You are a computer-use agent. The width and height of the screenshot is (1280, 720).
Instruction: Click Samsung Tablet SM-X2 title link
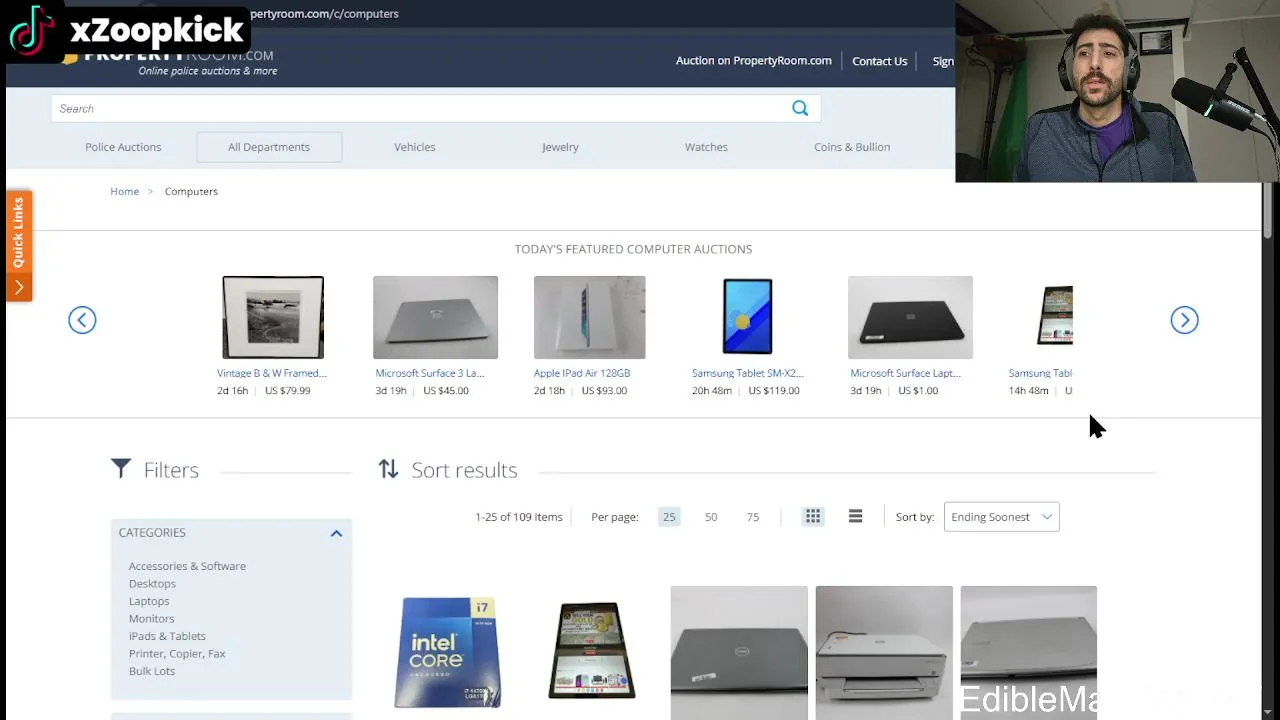coord(748,373)
